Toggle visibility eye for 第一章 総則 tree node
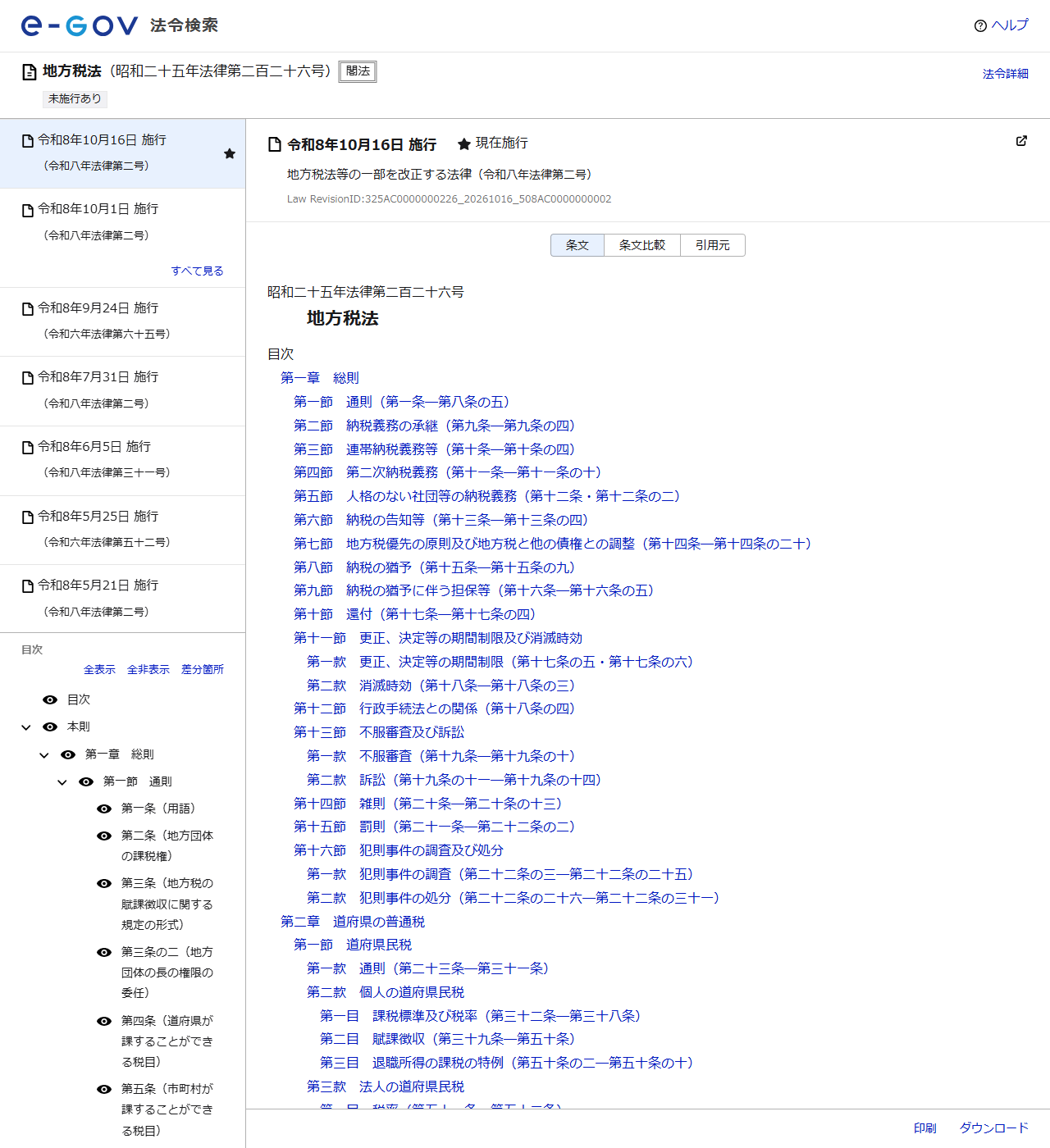 pos(68,754)
